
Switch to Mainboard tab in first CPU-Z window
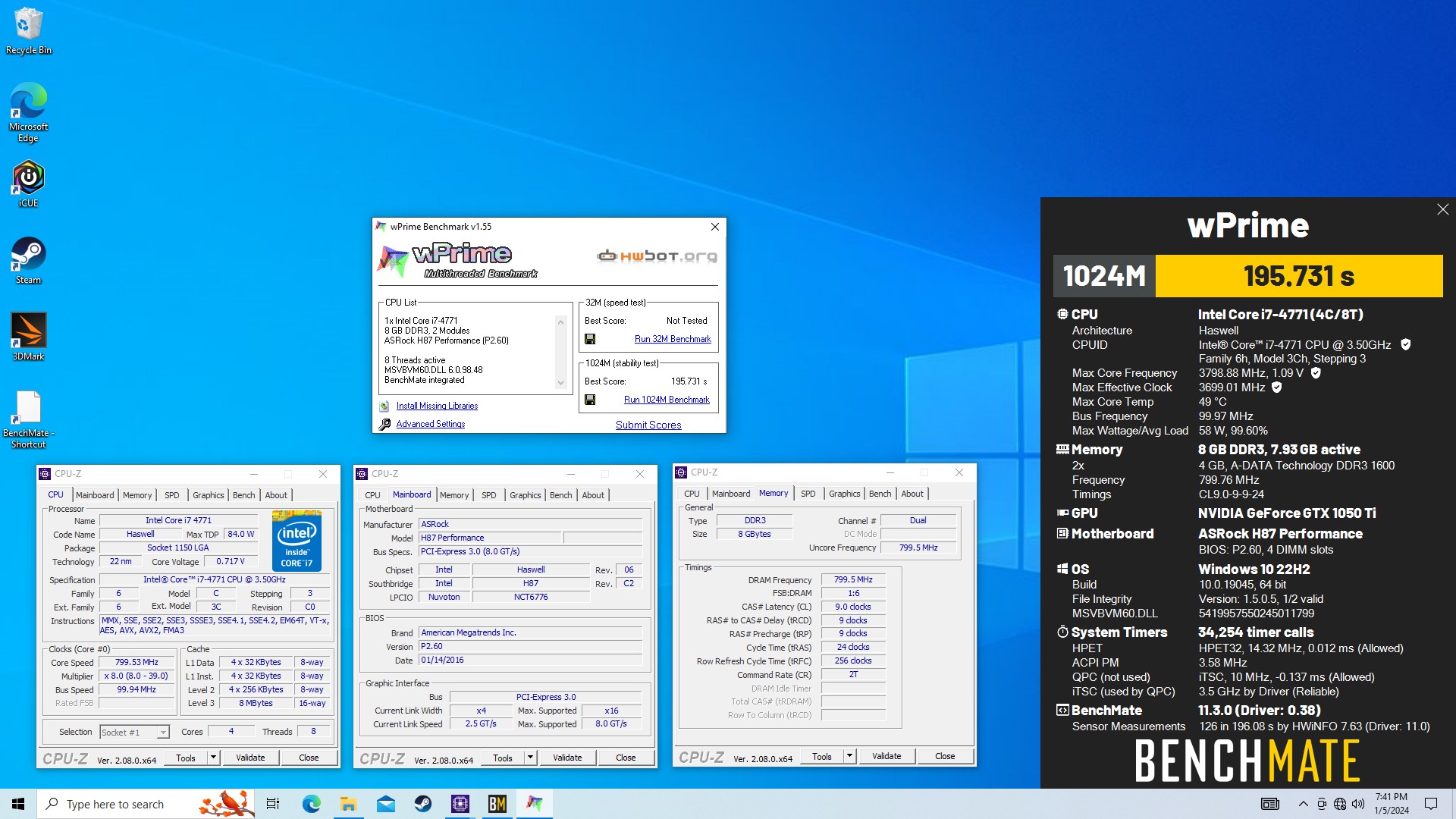[95, 495]
